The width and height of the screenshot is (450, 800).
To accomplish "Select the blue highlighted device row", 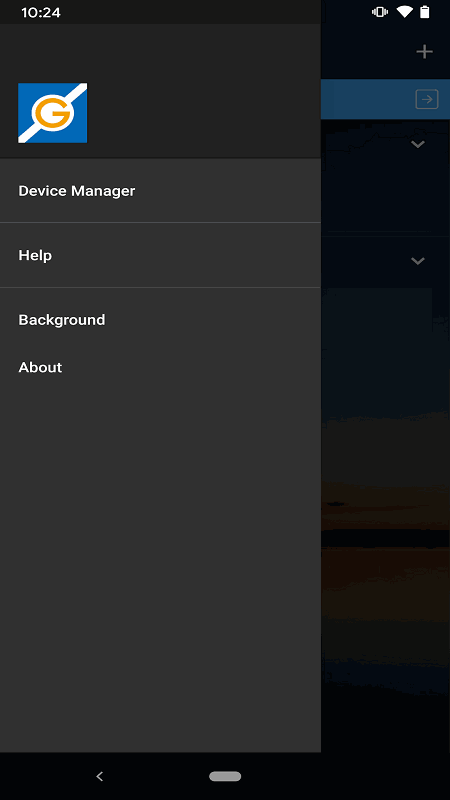I will [x=385, y=99].
